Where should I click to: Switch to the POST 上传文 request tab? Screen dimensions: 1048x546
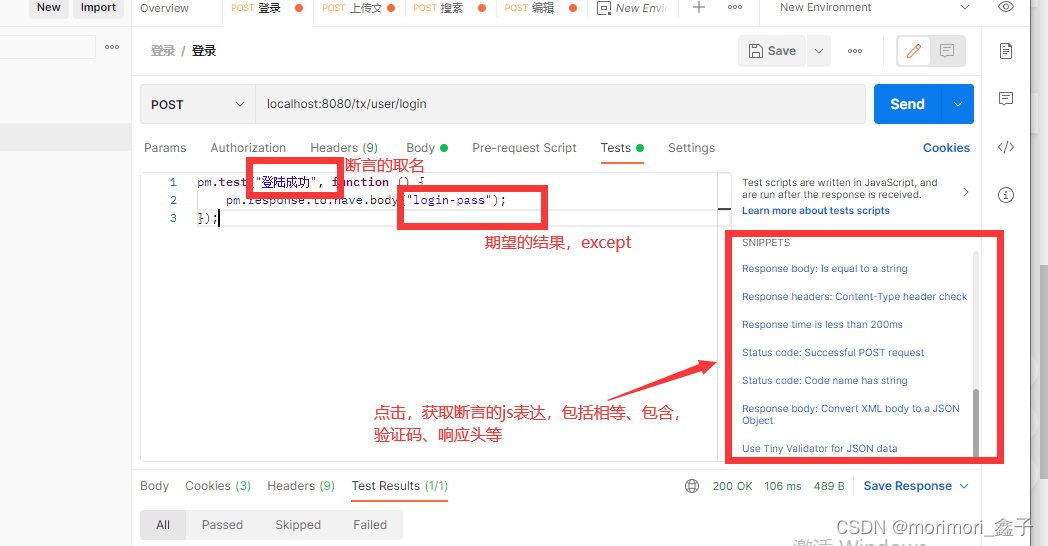pyautogui.click(x=359, y=8)
